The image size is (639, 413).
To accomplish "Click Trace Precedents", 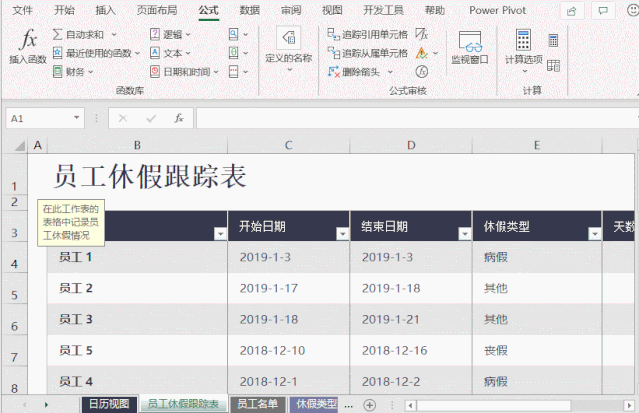I will [x=368, y=35].
